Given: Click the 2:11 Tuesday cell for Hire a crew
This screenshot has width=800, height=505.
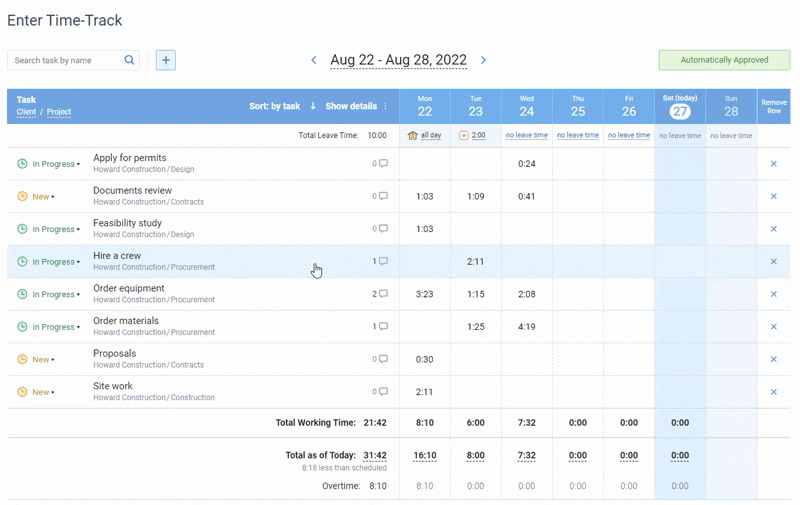Looking at the screenshot, I should (x=476, y=262).
